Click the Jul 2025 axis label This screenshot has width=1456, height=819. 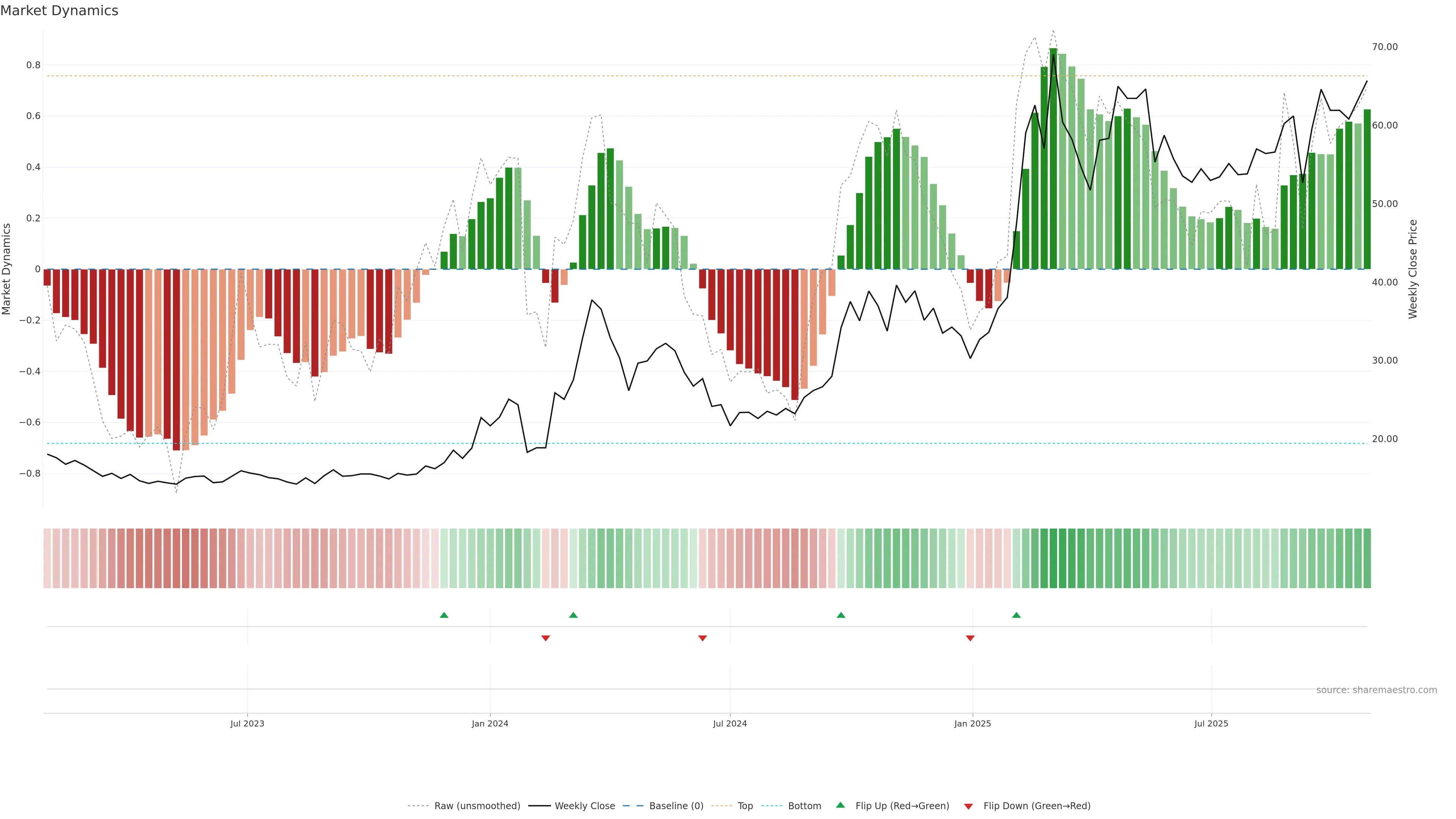1211,723
